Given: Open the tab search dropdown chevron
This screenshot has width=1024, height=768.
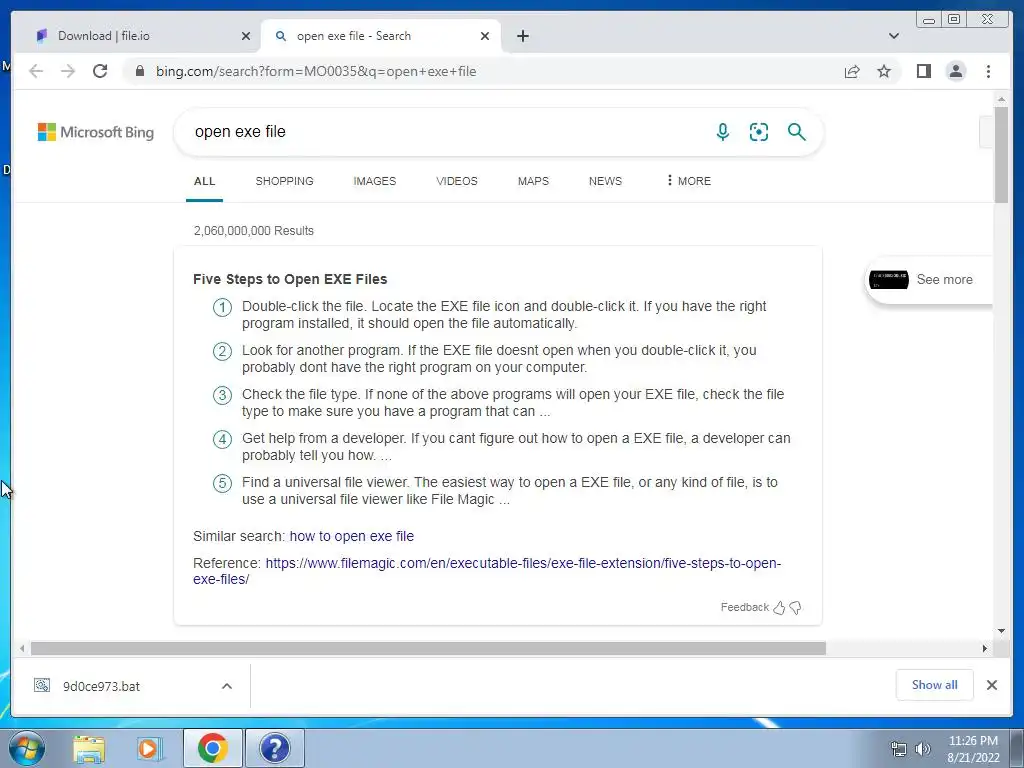Looking at the screenshot, I should (893, 36).
